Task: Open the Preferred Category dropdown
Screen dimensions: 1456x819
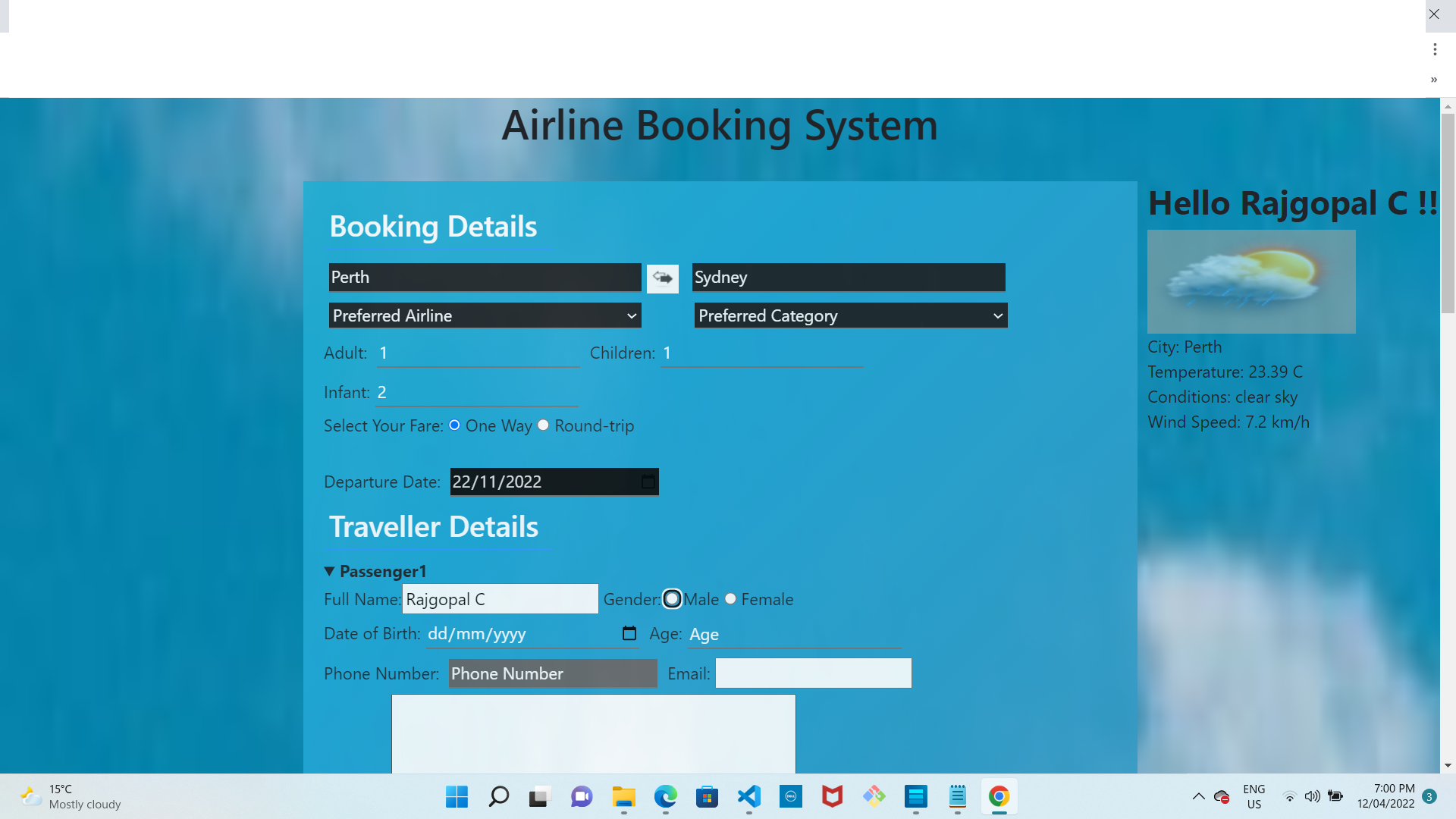Action: click(850, 315)
